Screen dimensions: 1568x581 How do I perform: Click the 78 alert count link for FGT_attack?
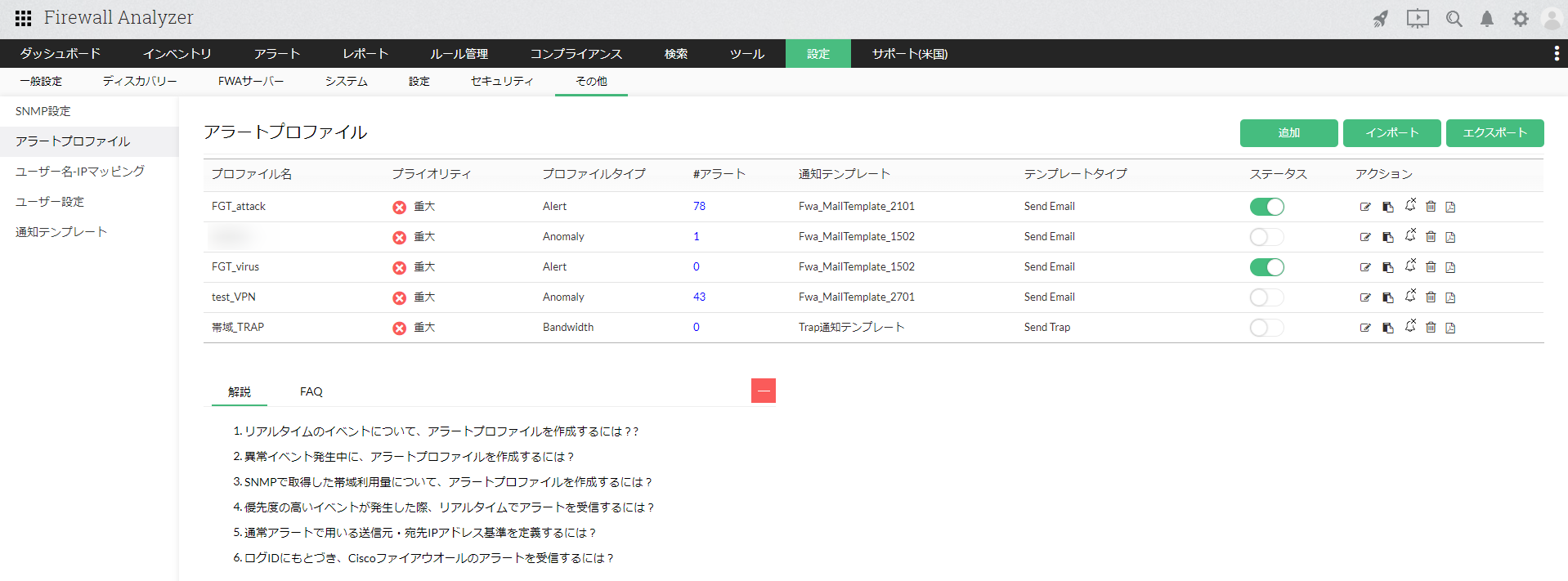(x=699, y=207)
